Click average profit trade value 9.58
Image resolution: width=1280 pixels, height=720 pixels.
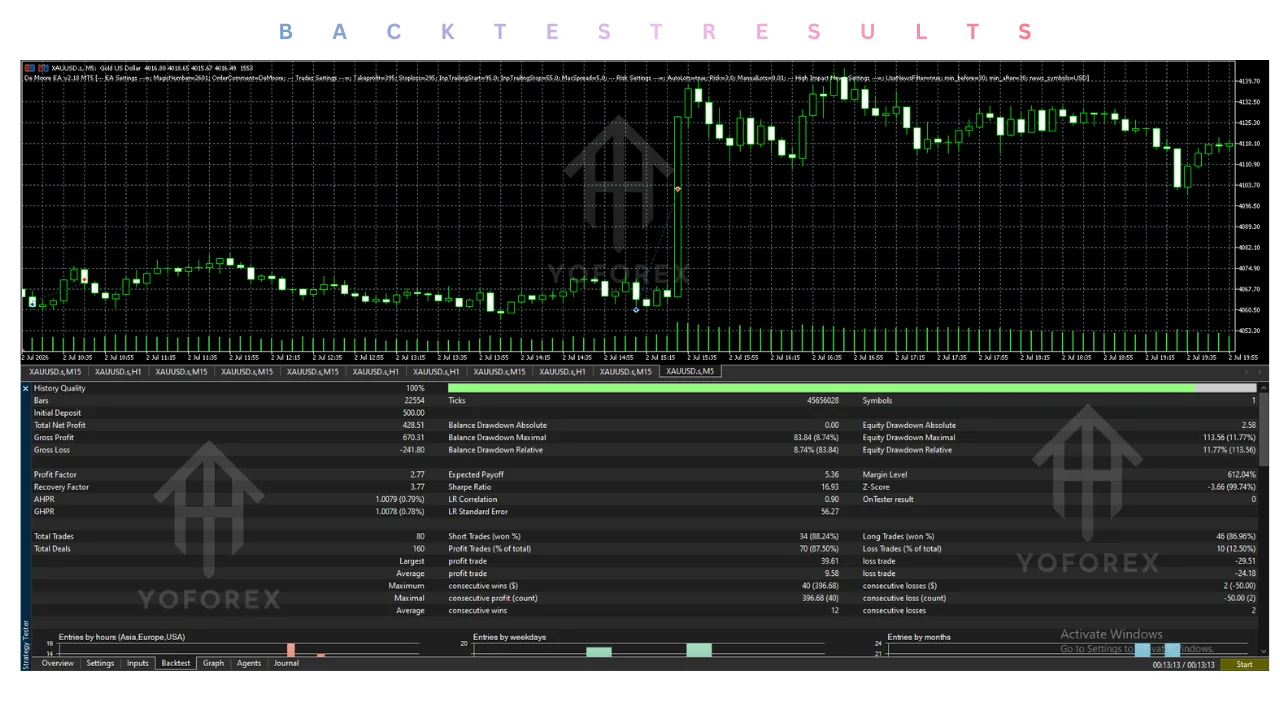pyautogui.click(x=832, y=573)
